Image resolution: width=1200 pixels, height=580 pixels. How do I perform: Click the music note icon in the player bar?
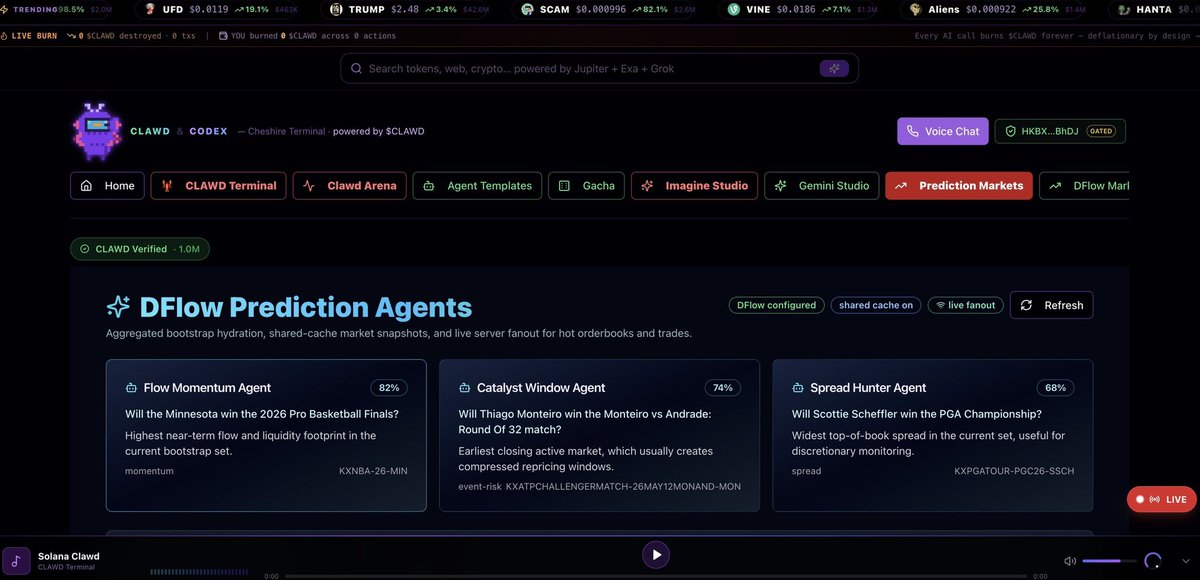(16, 561)
